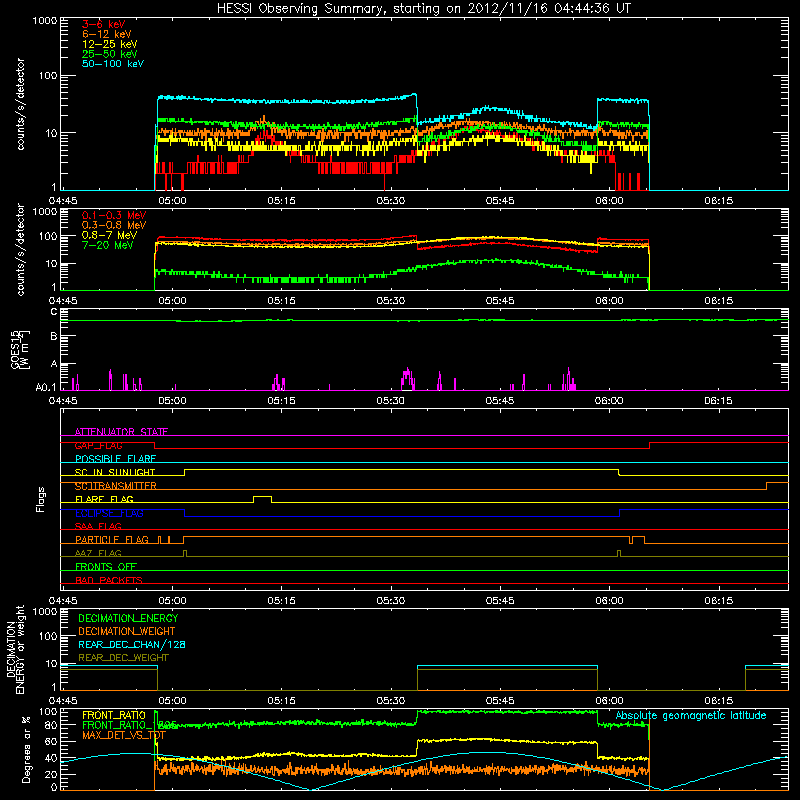Click the 05:00 time label under the keV count-rate panel
Screen dimensions: 800x800
pos(172,200)
